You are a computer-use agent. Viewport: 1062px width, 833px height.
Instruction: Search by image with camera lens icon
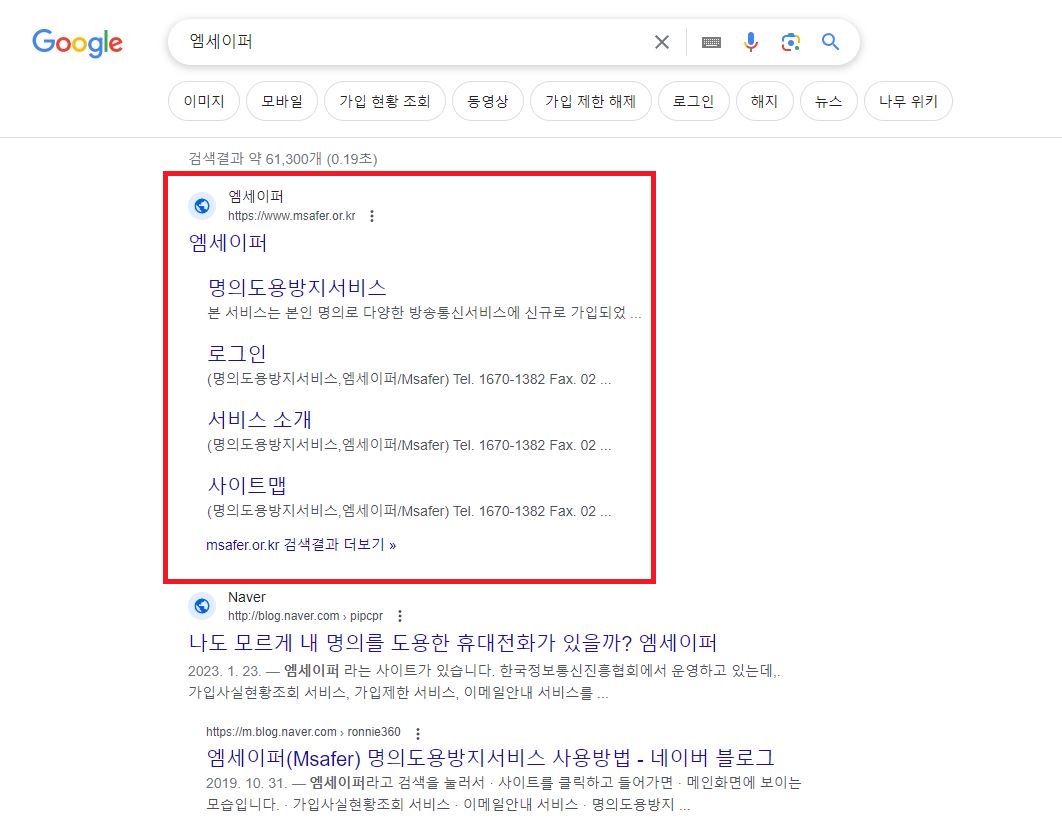(790, 42)
